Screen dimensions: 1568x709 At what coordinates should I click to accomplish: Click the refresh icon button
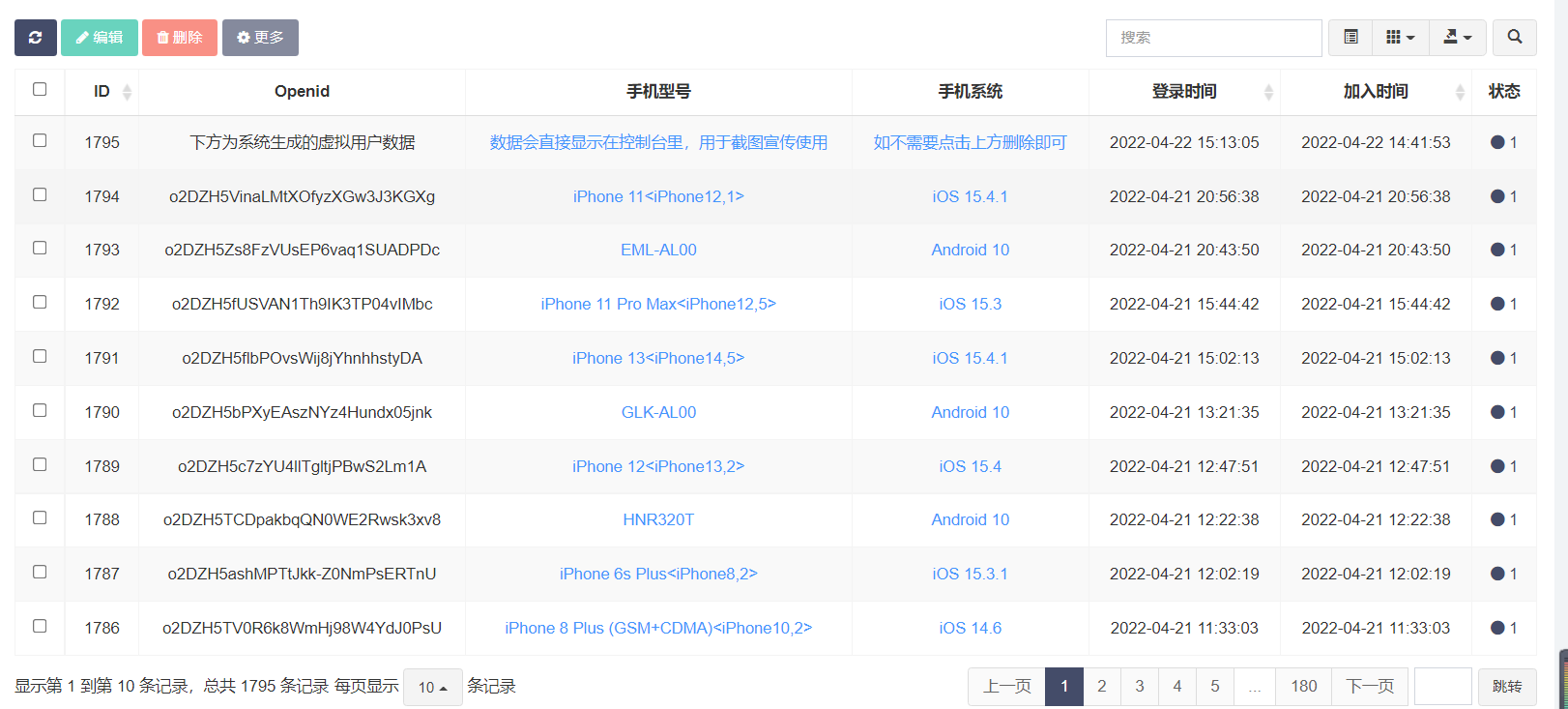point(36,38)
